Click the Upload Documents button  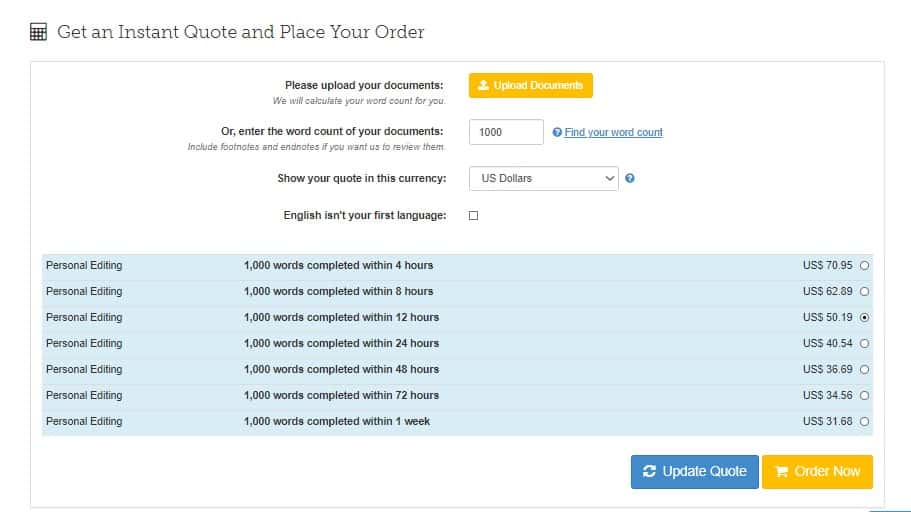point(531,85)
